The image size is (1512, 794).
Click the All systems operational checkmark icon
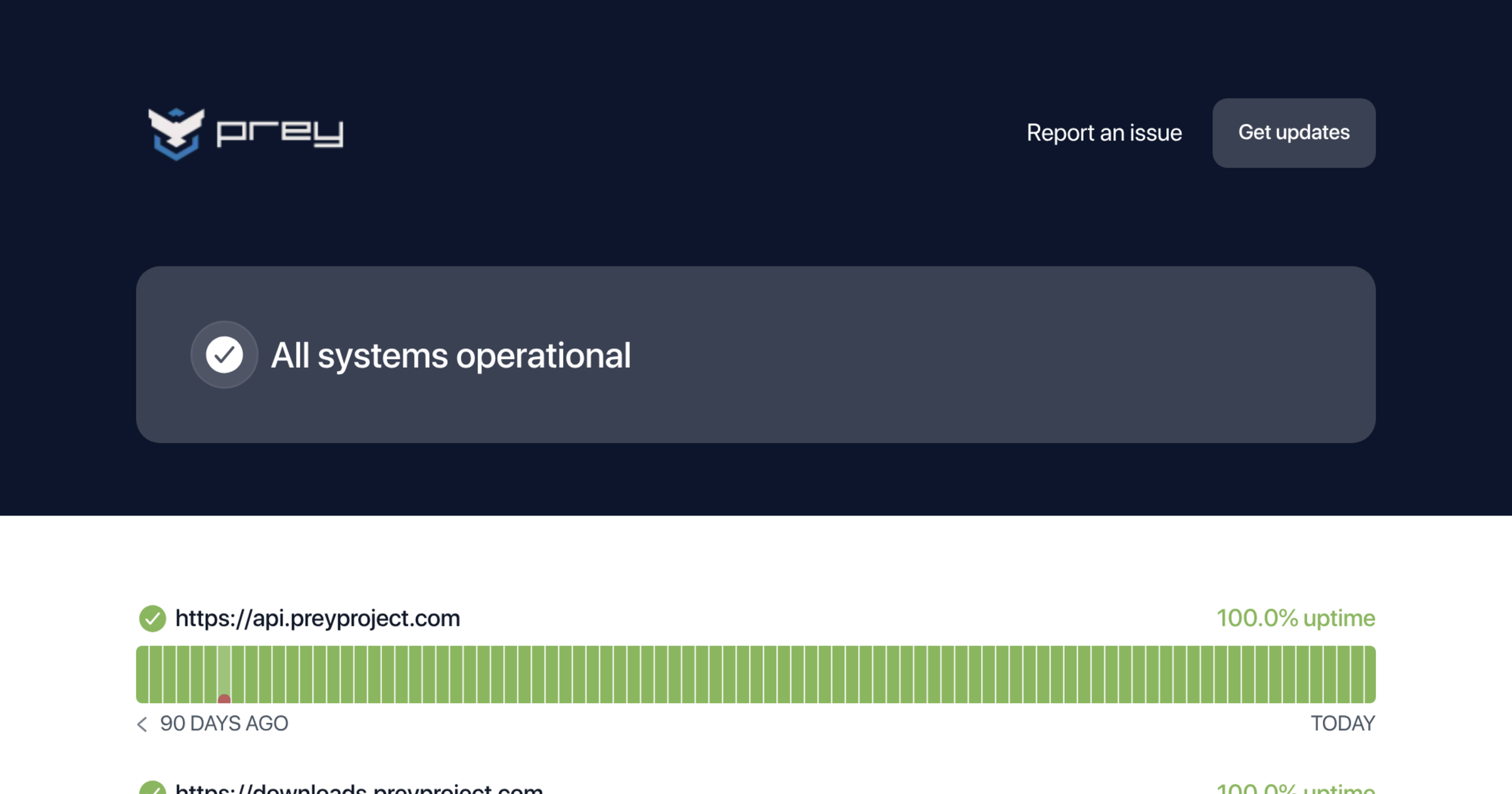click(224, 355)
